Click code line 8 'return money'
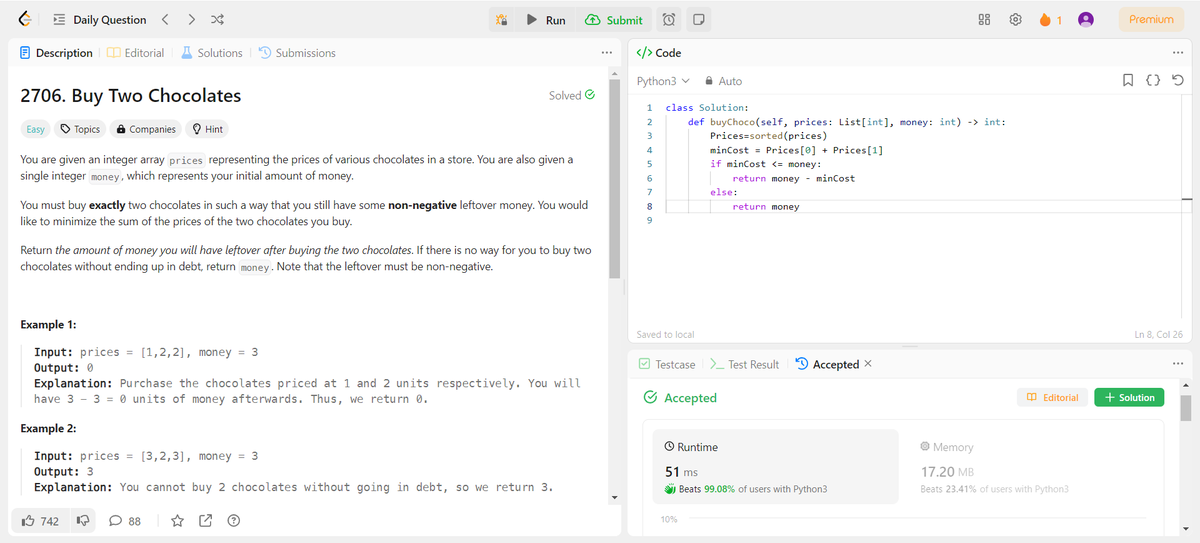The image size is (1200, 543). coord(766,207)
